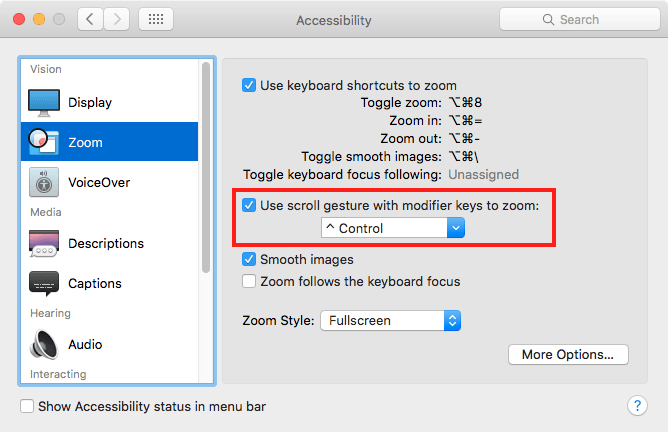The image size is (668, 432).
Task: Open the Help question mark button
Action: (637, 406)
